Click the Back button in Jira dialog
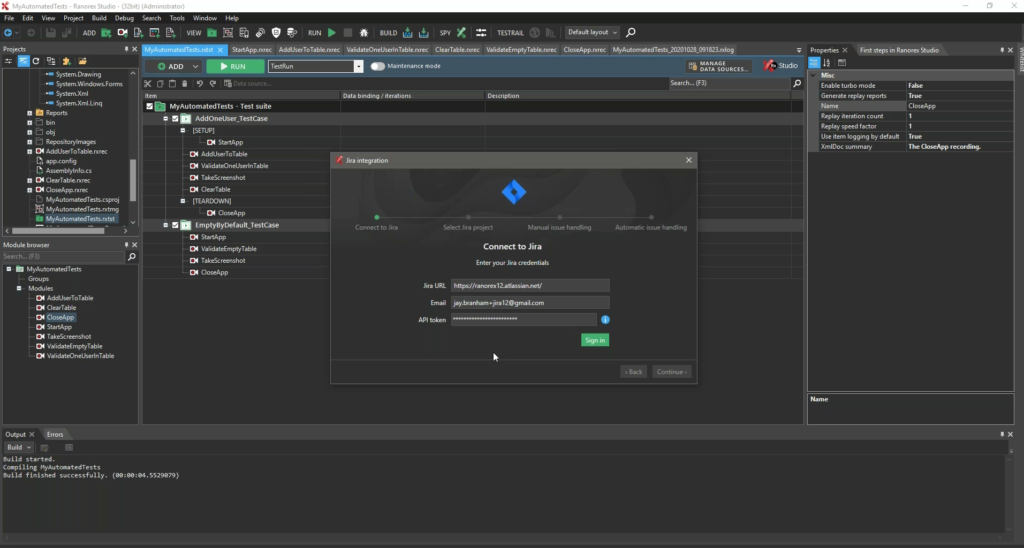The image size is (1024, 548). [x=633, y=372]
